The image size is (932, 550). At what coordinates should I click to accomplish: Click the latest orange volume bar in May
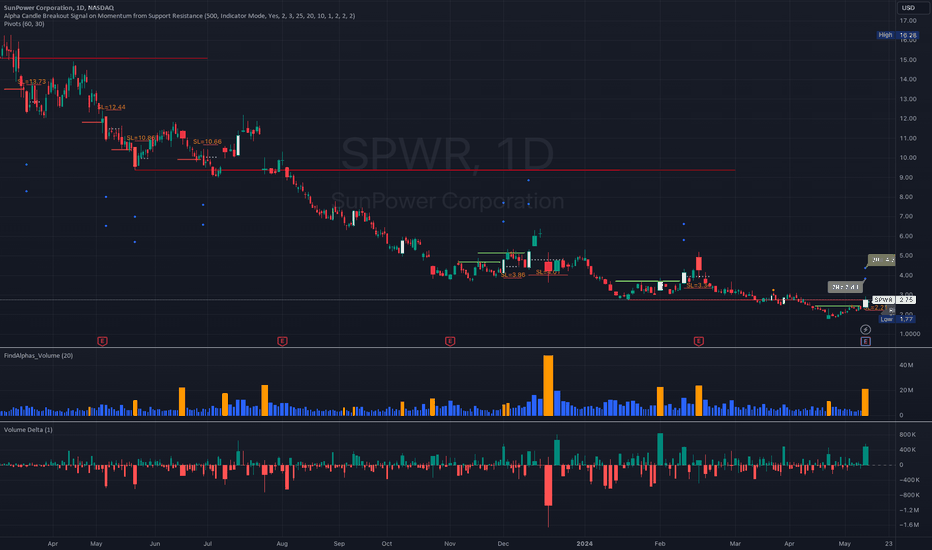865,402
